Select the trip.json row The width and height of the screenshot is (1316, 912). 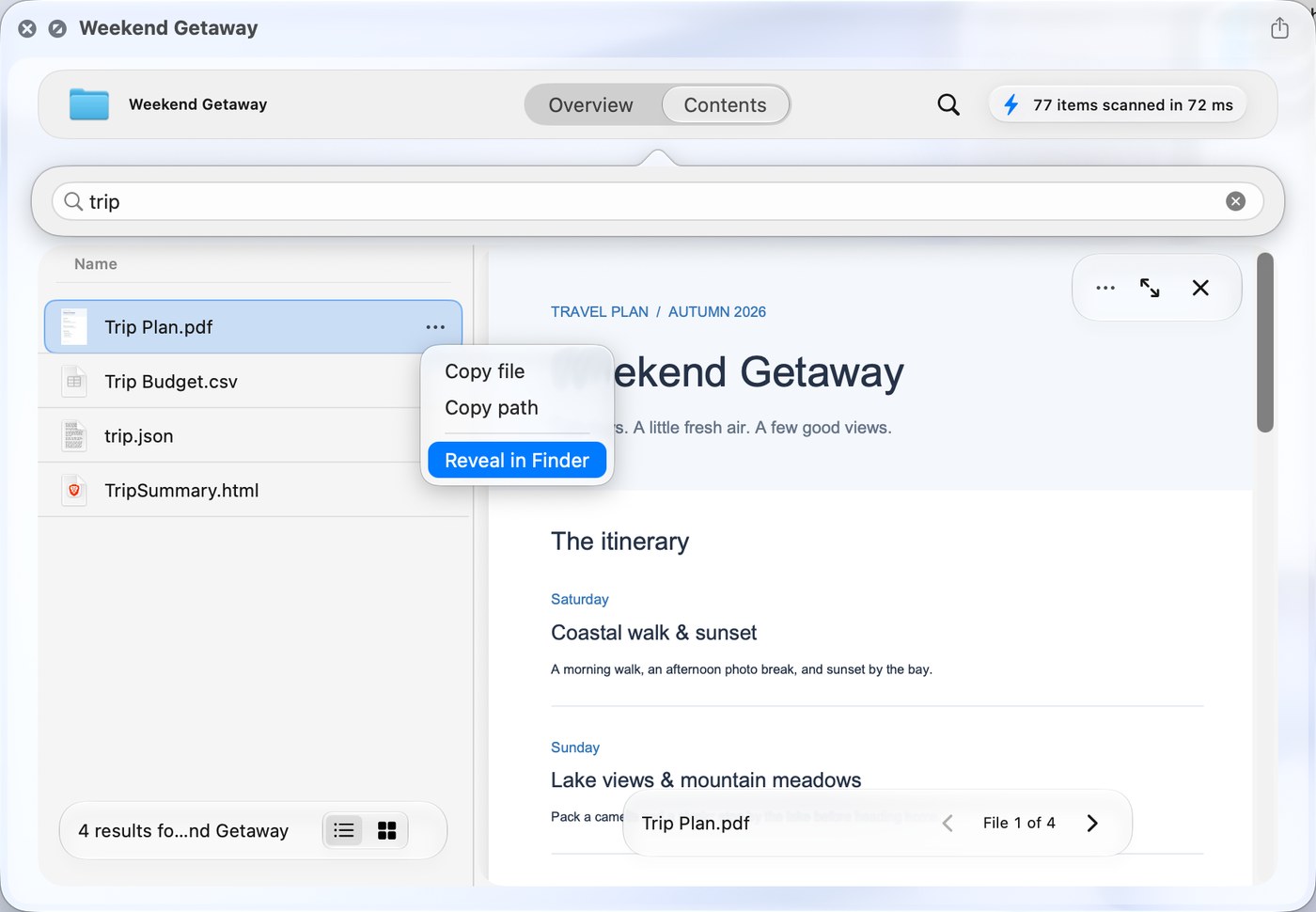pos(254,436)
